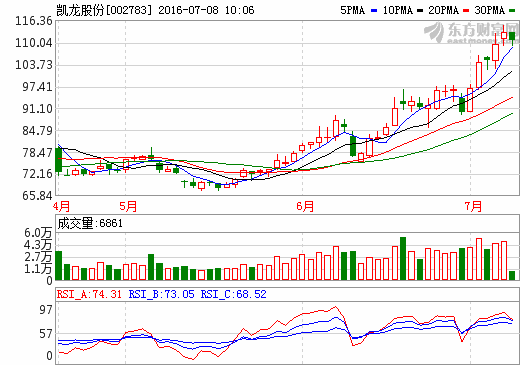Click the 5月 month label
This screenshot has height=365, width=520.
(x=128, y=207)
